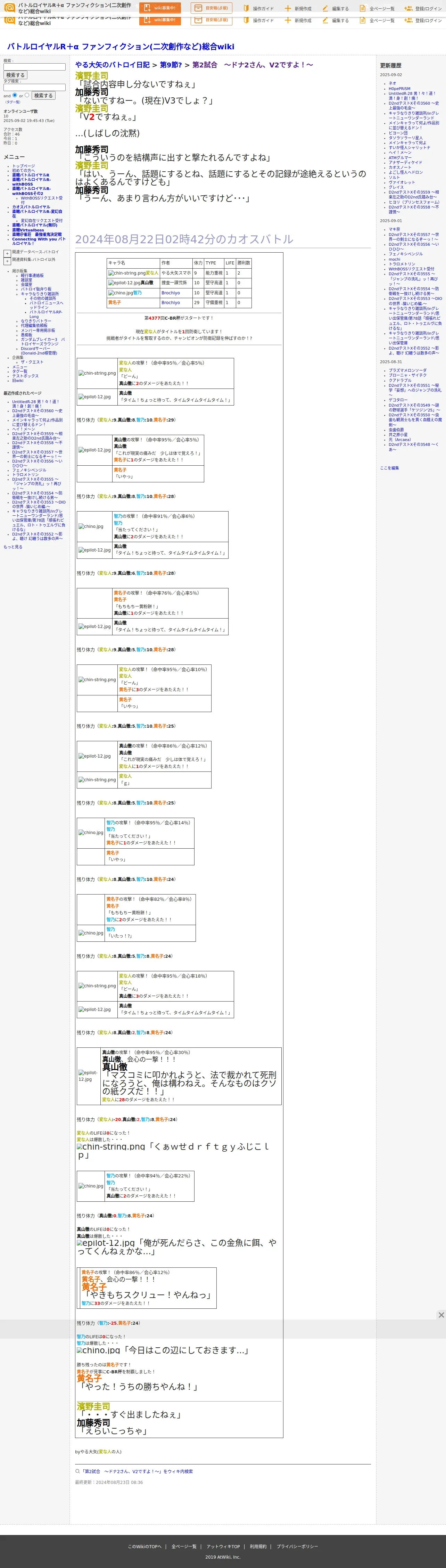Click 検索する button beside the and/or radios
The width and height of the screenshot is (446, 1568).
pos(43,96)
